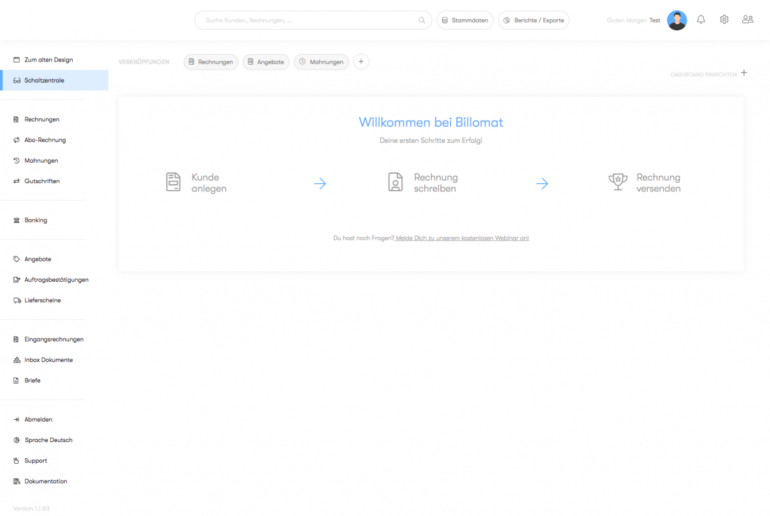Click the Rechnung versenden trophy icon

click(618, 182)
